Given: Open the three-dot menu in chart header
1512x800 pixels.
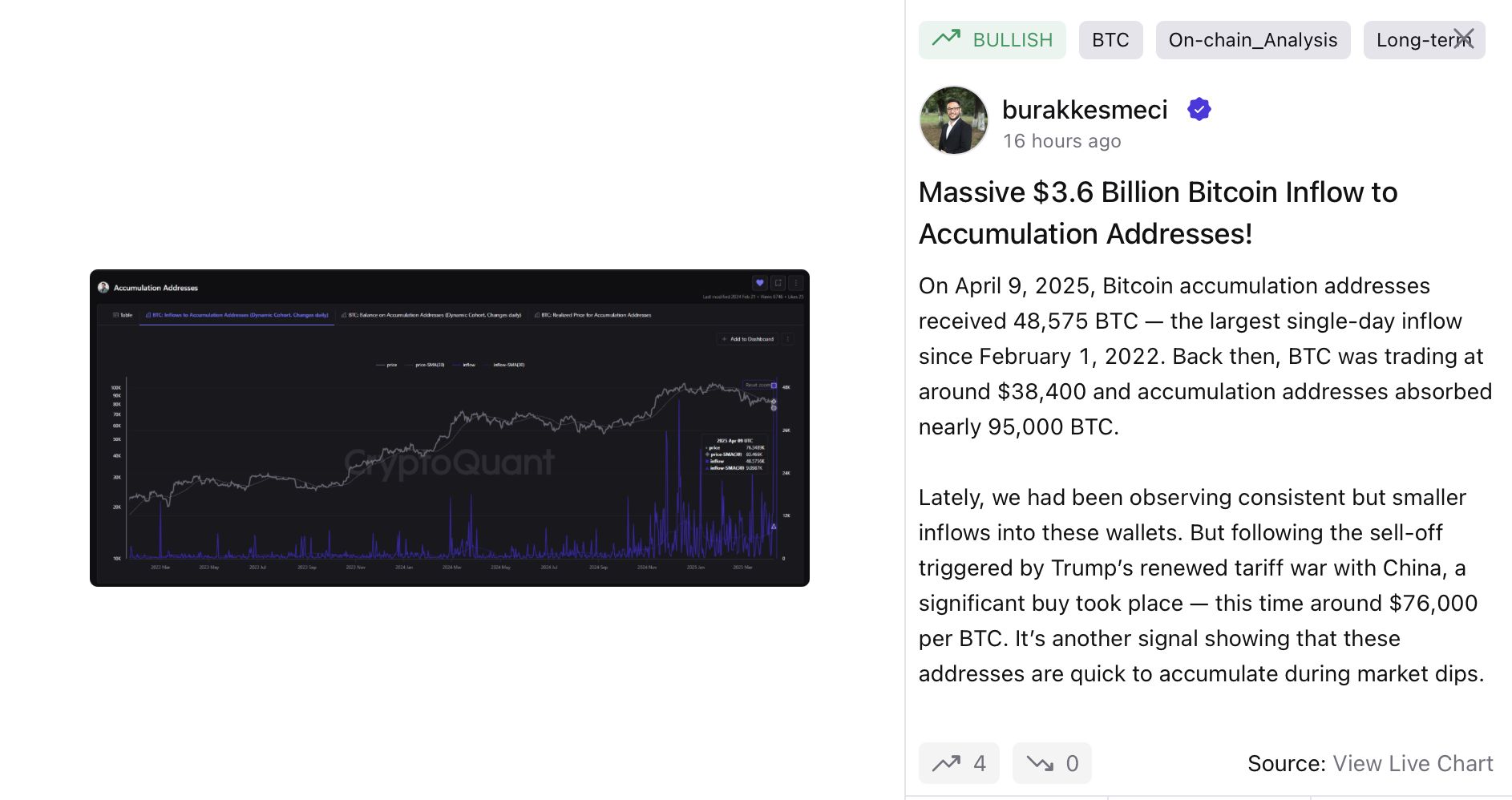Looking at the screenshot, I should 795,283.
